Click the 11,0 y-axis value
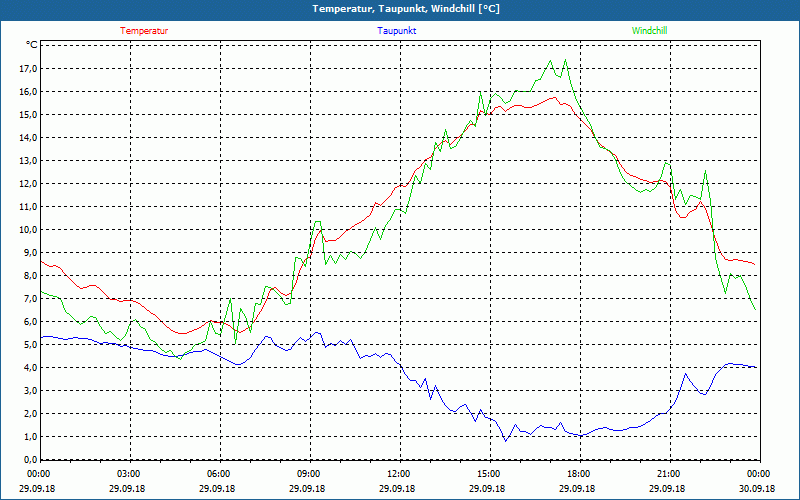 click(29, 207)
